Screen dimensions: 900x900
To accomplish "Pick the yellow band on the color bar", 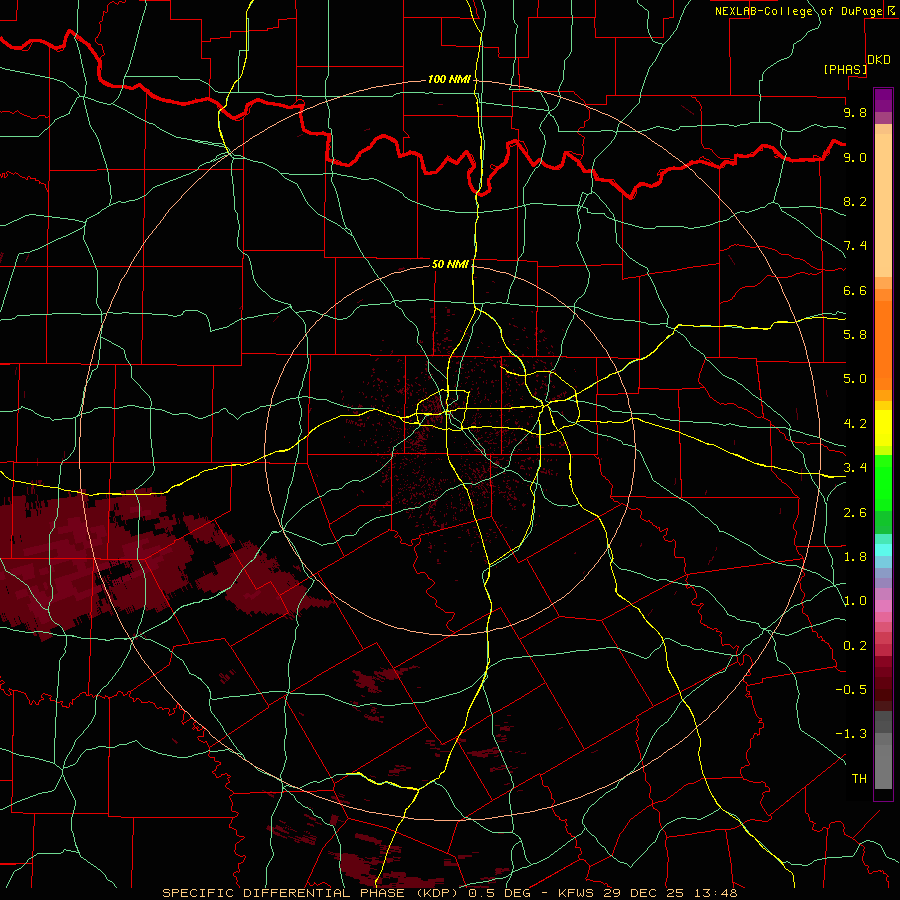I will 883,428.
